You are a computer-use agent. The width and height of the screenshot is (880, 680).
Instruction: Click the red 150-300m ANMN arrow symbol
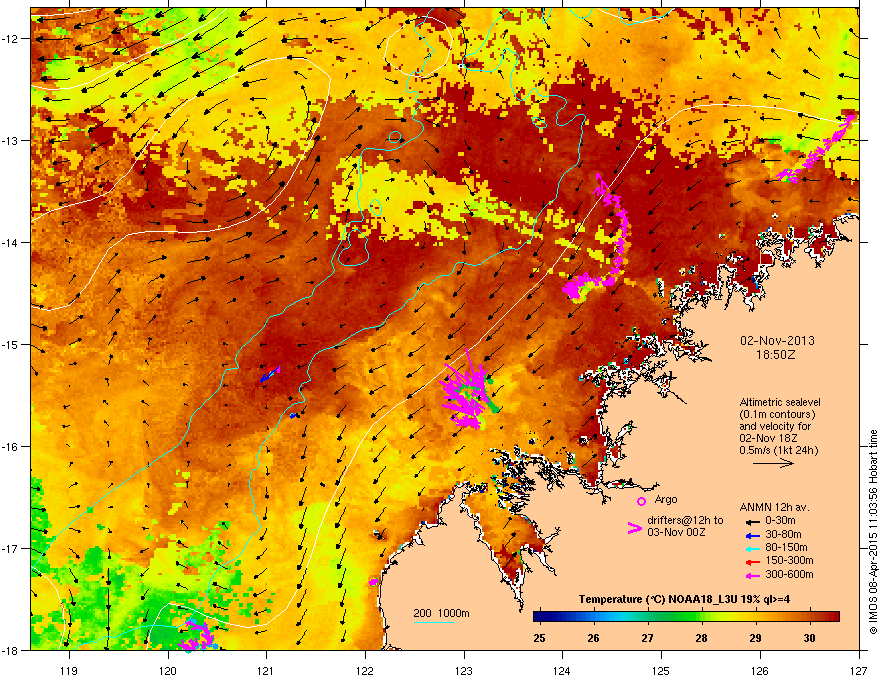(x=751, y=561)
